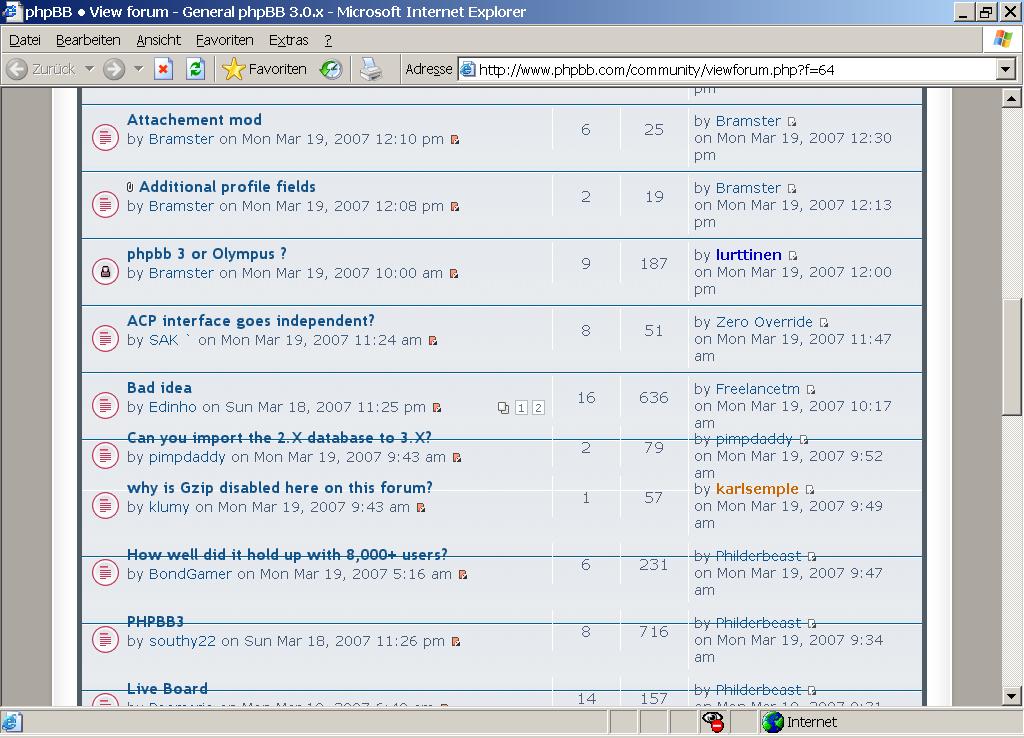
Task: Open the Favoriten toolbar button
Action: click(x=265, y=69)
